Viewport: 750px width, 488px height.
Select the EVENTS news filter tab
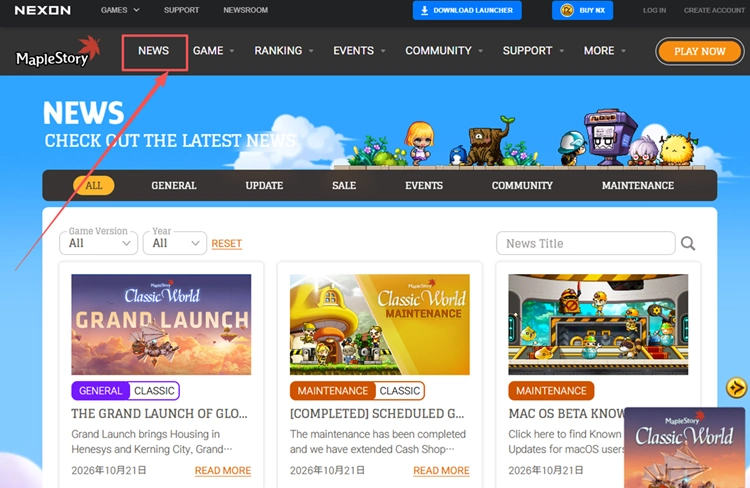(x=424, y=186)
